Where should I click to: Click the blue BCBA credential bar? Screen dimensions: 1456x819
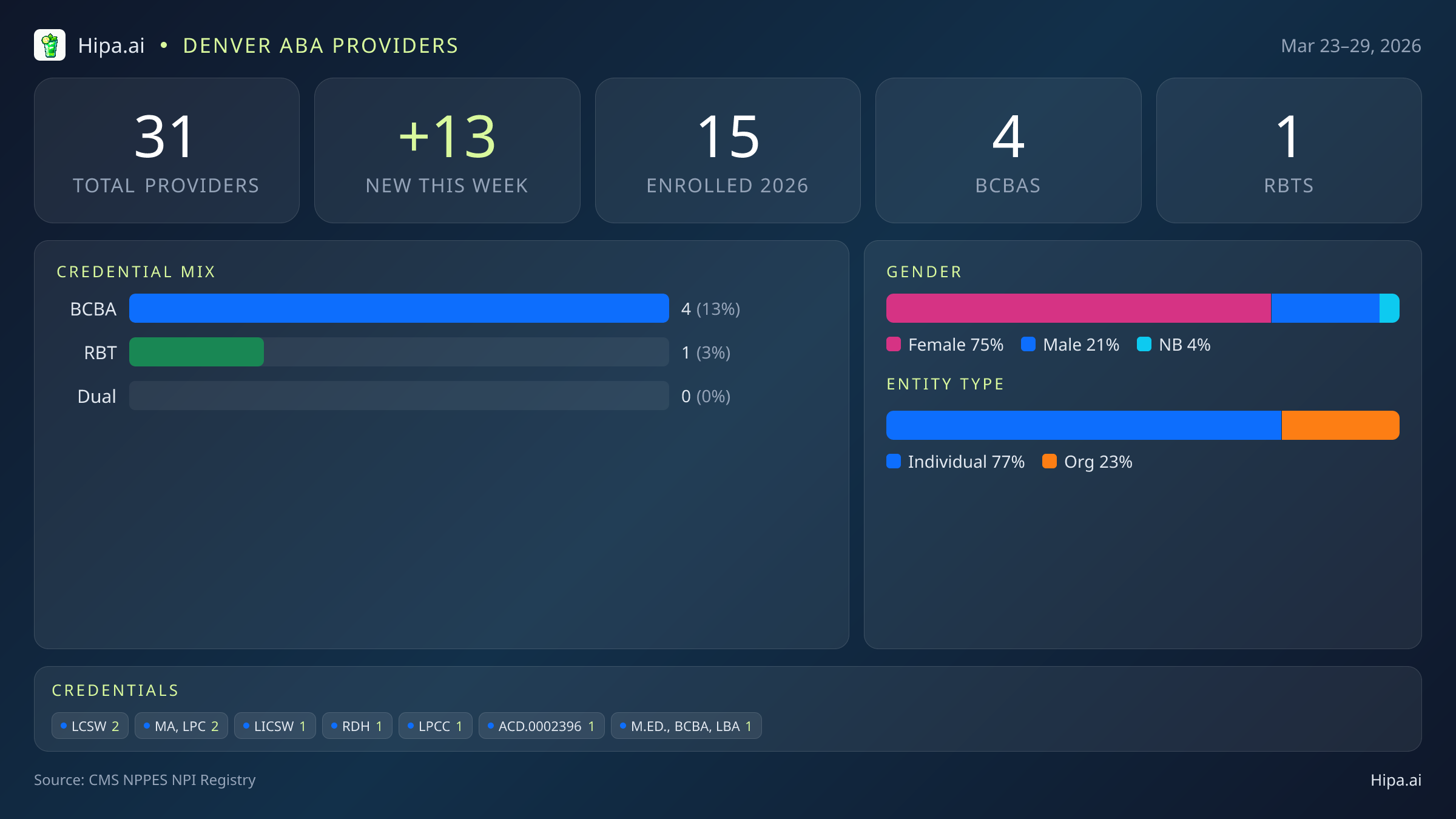(399, 309)
